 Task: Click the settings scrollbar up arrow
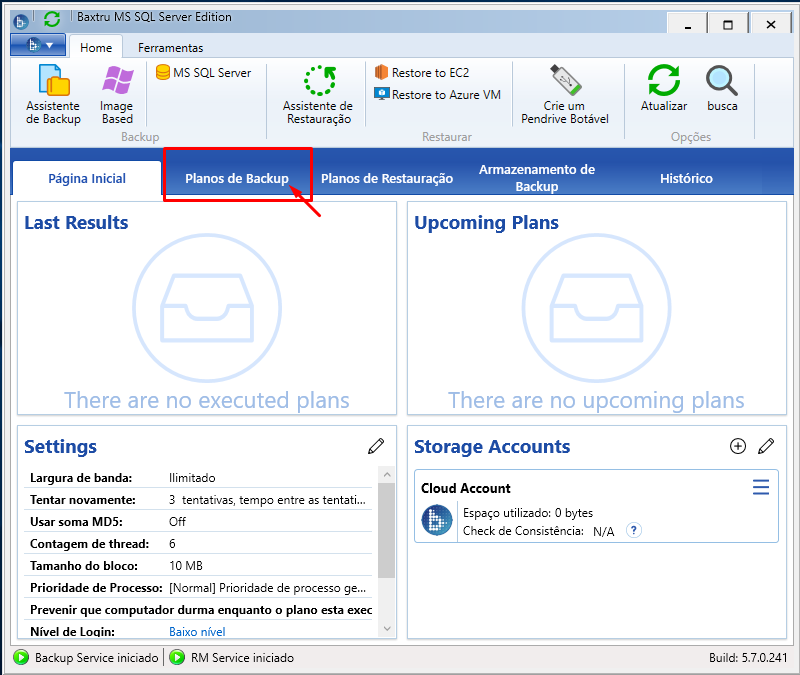(387, 474)
